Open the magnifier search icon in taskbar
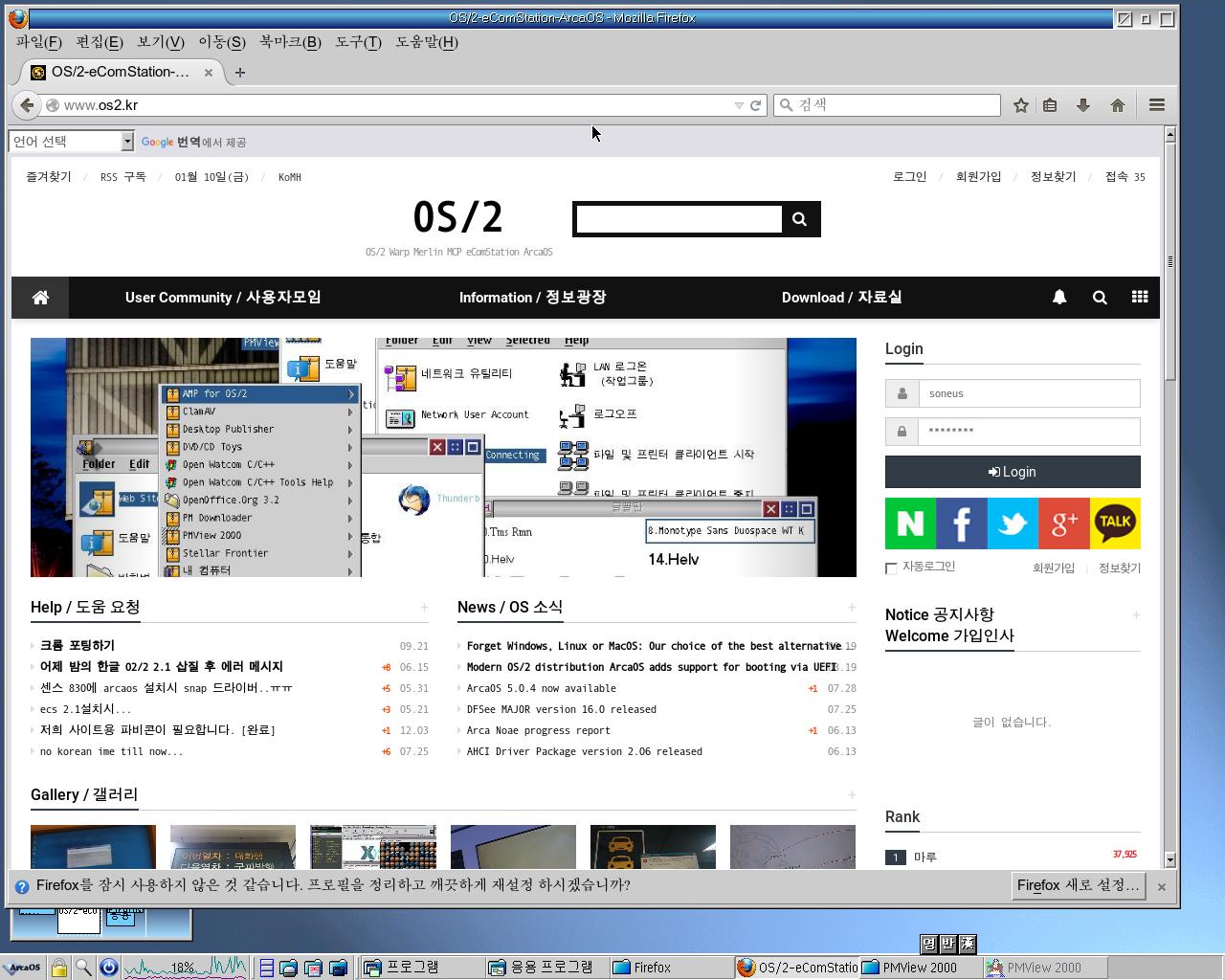Image resolution: width=1225 pixels, height=980 pixels. (x=83, y=968)
